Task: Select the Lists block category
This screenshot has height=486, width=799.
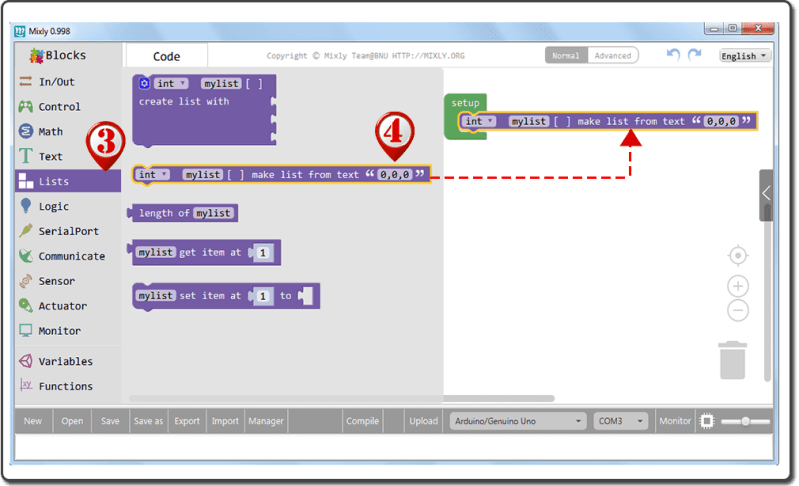Action: pos(68,181)
